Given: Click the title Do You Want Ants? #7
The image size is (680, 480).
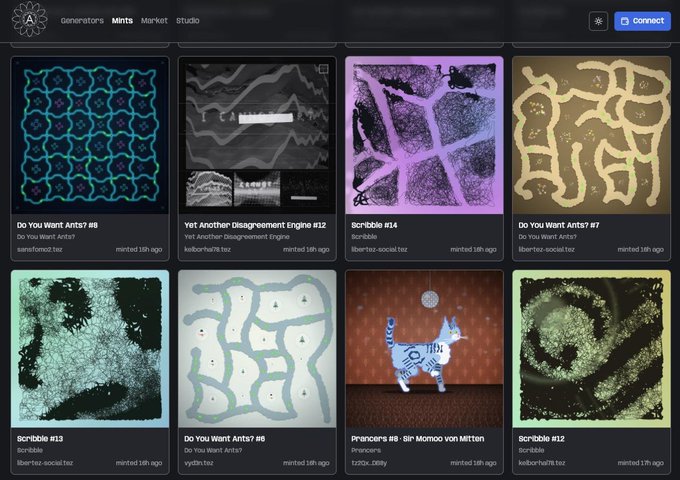Looking at the screenshot, I should point(559,225).
